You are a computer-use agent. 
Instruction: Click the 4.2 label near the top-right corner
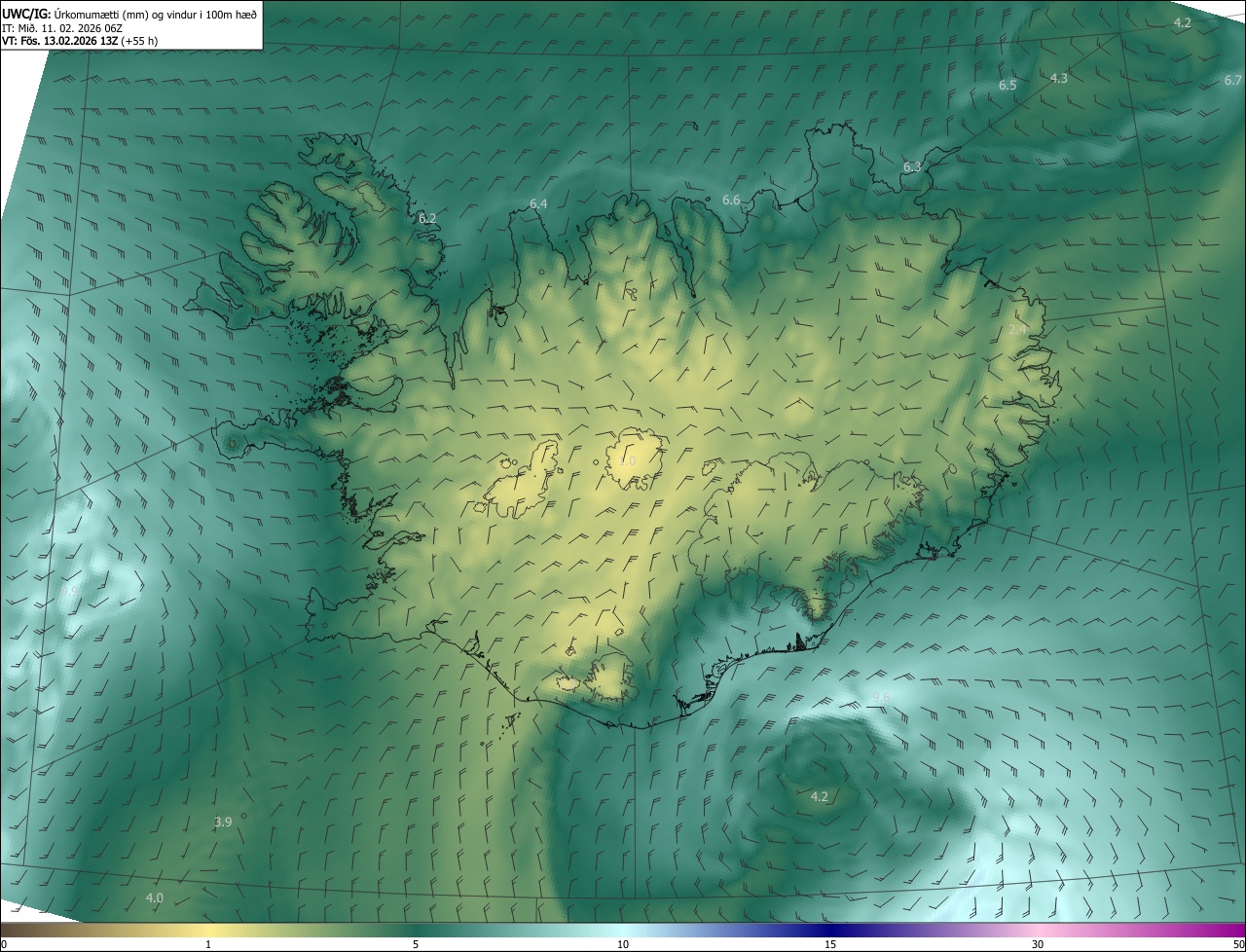1182,22
